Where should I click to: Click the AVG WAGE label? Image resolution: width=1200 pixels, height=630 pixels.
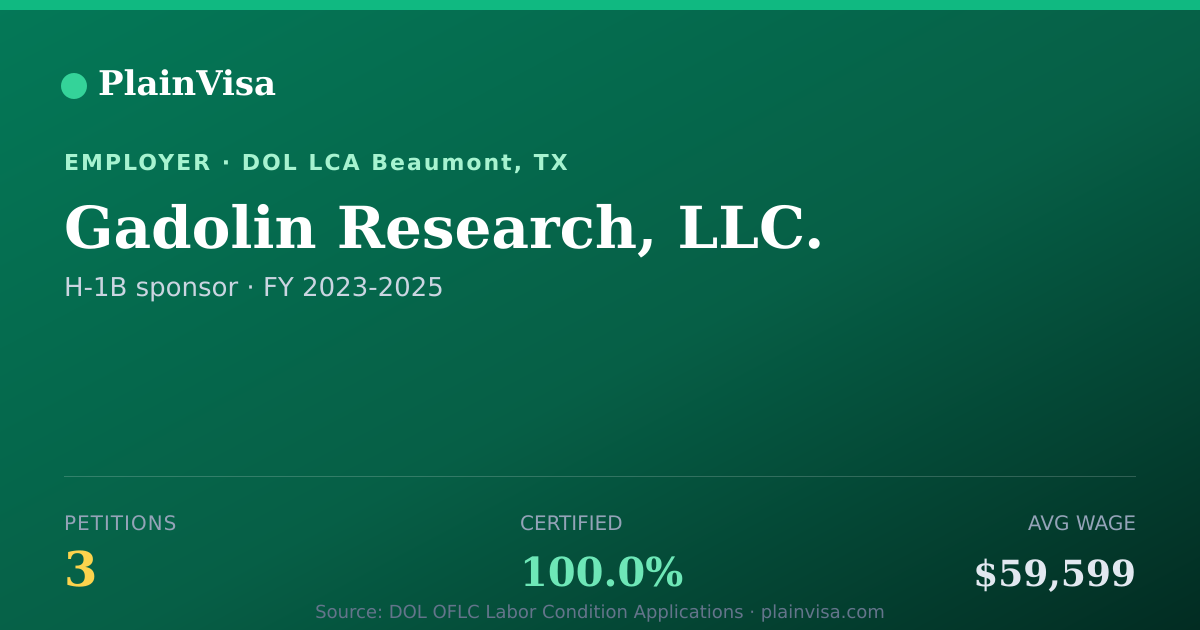pyautogui.click(x=1082, y=524)
